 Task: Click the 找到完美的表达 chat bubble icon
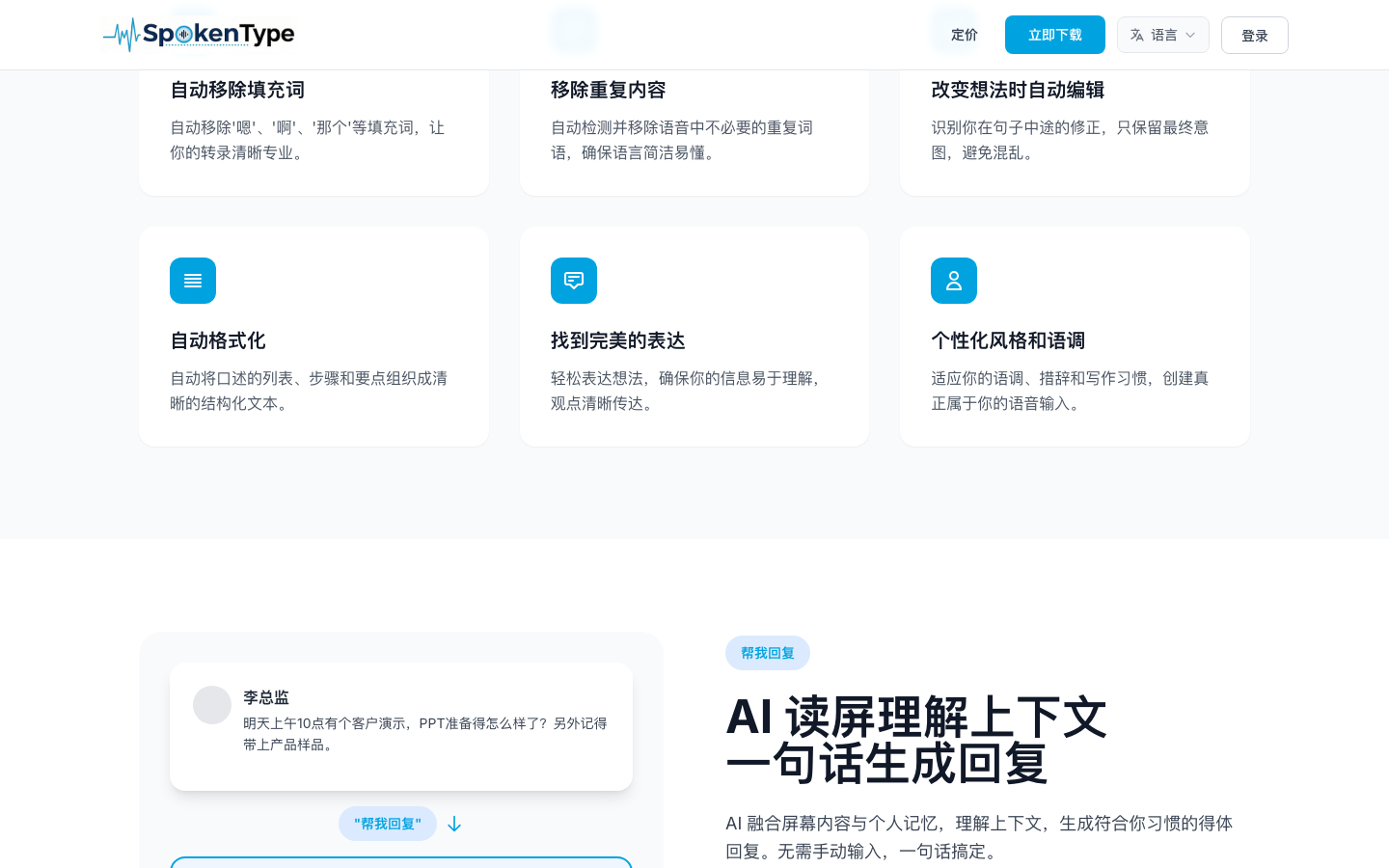pyautogui.click(x=574, y=281)
